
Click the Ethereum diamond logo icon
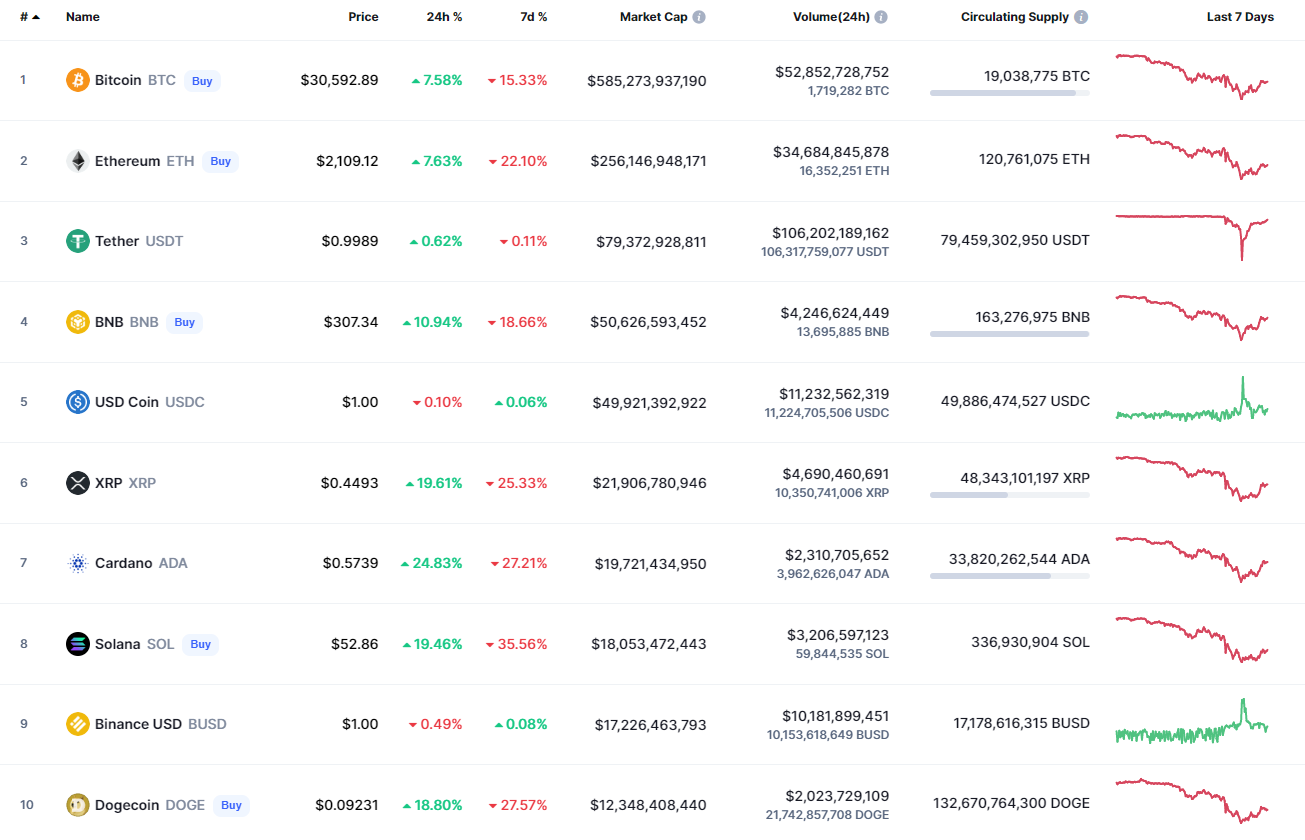point(77,161)
